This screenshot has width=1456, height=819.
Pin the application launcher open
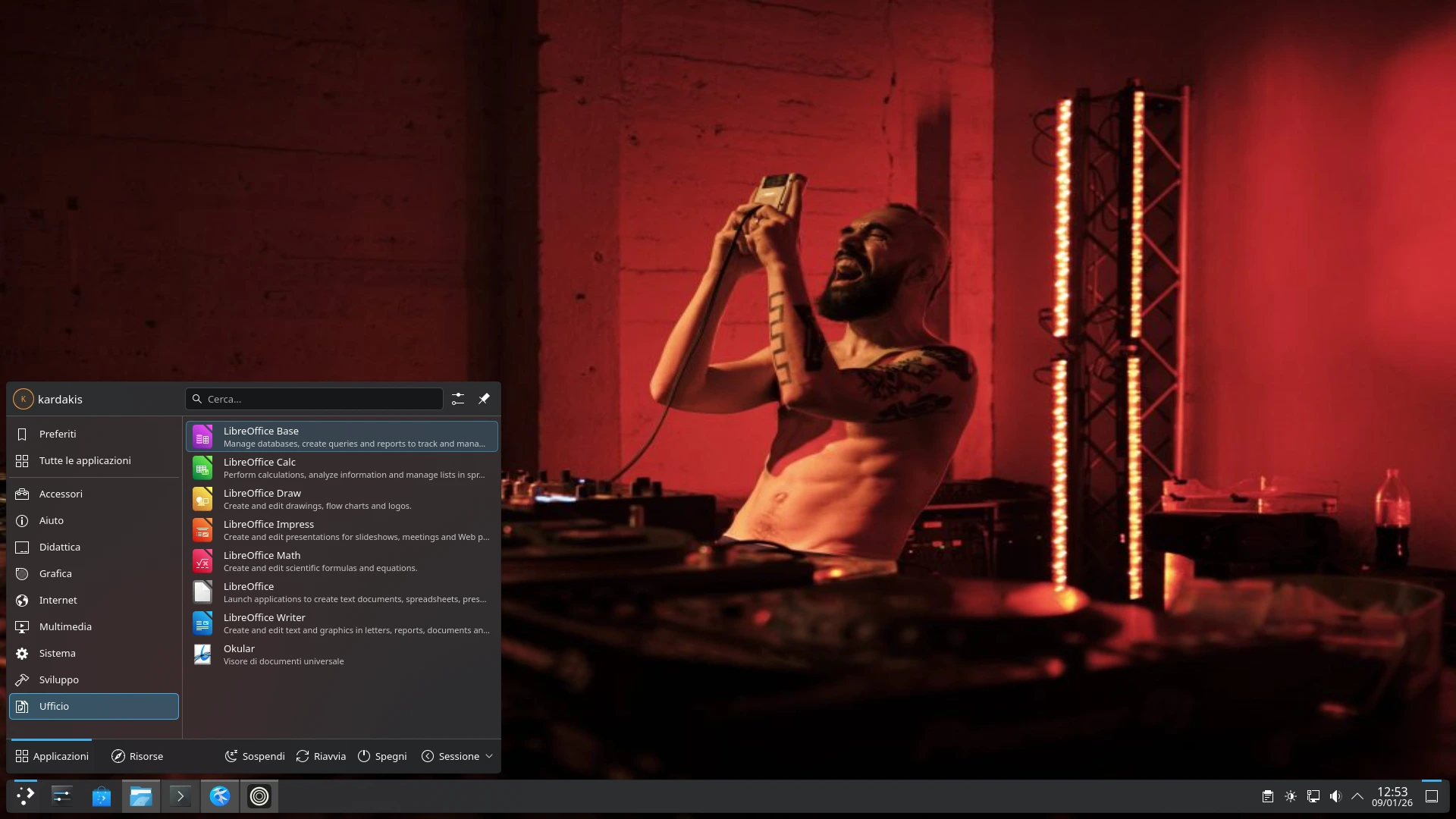click(484, 399)
